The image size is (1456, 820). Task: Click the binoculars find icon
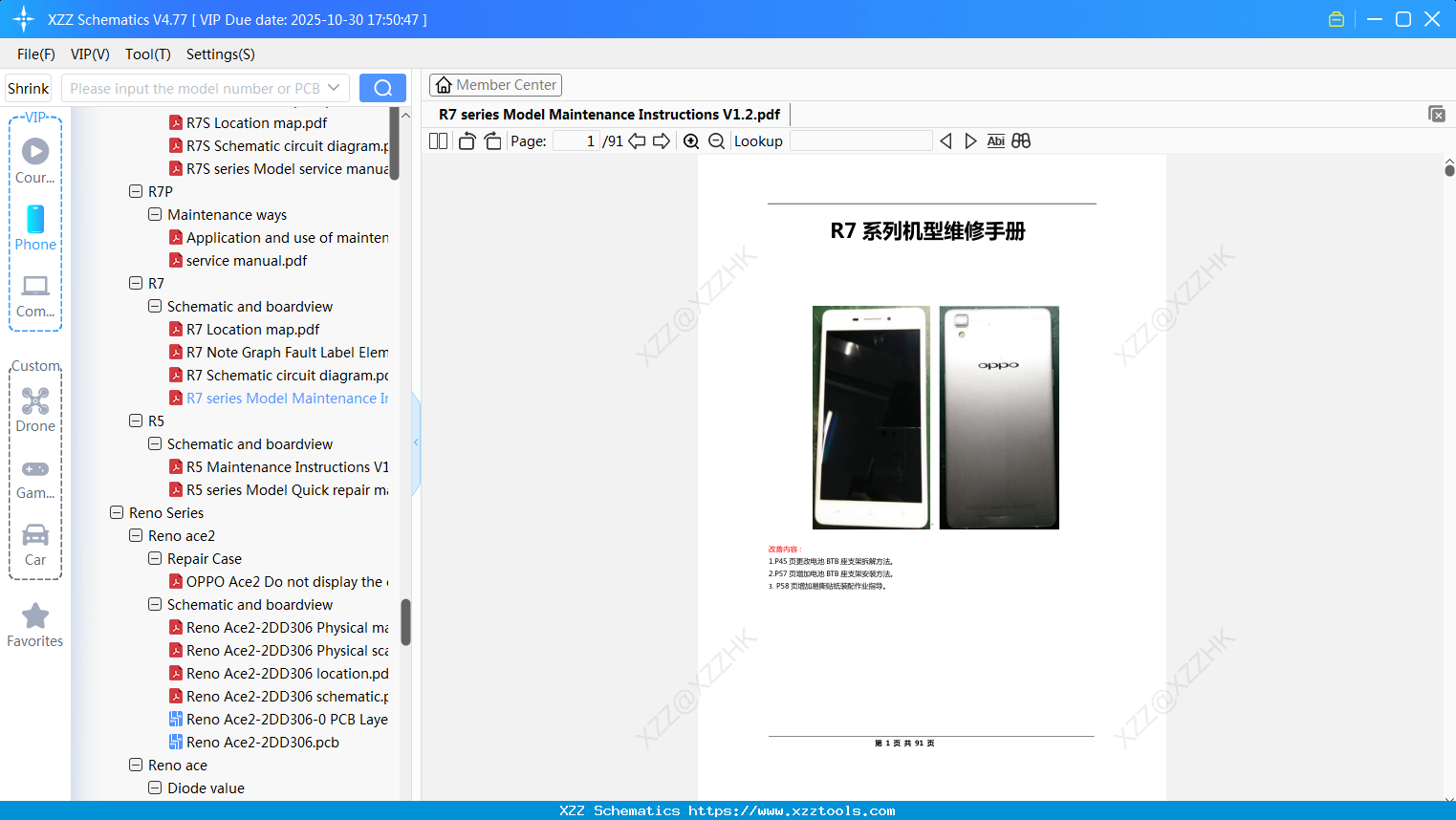tap(1021, 141)
